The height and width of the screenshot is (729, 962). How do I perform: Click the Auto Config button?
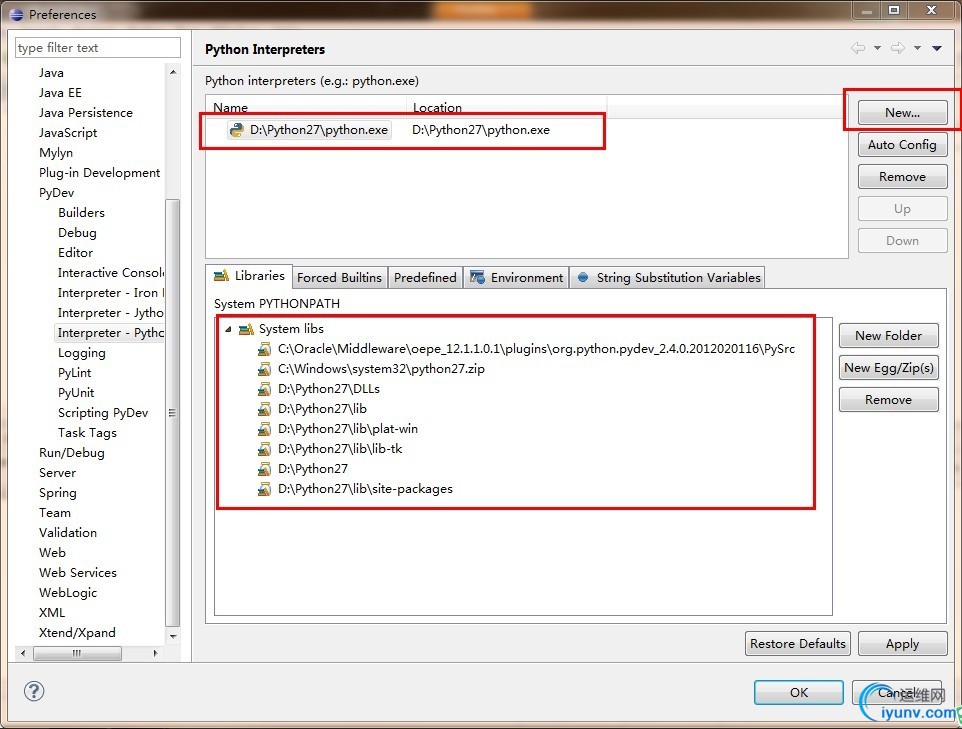coord(902,145)
